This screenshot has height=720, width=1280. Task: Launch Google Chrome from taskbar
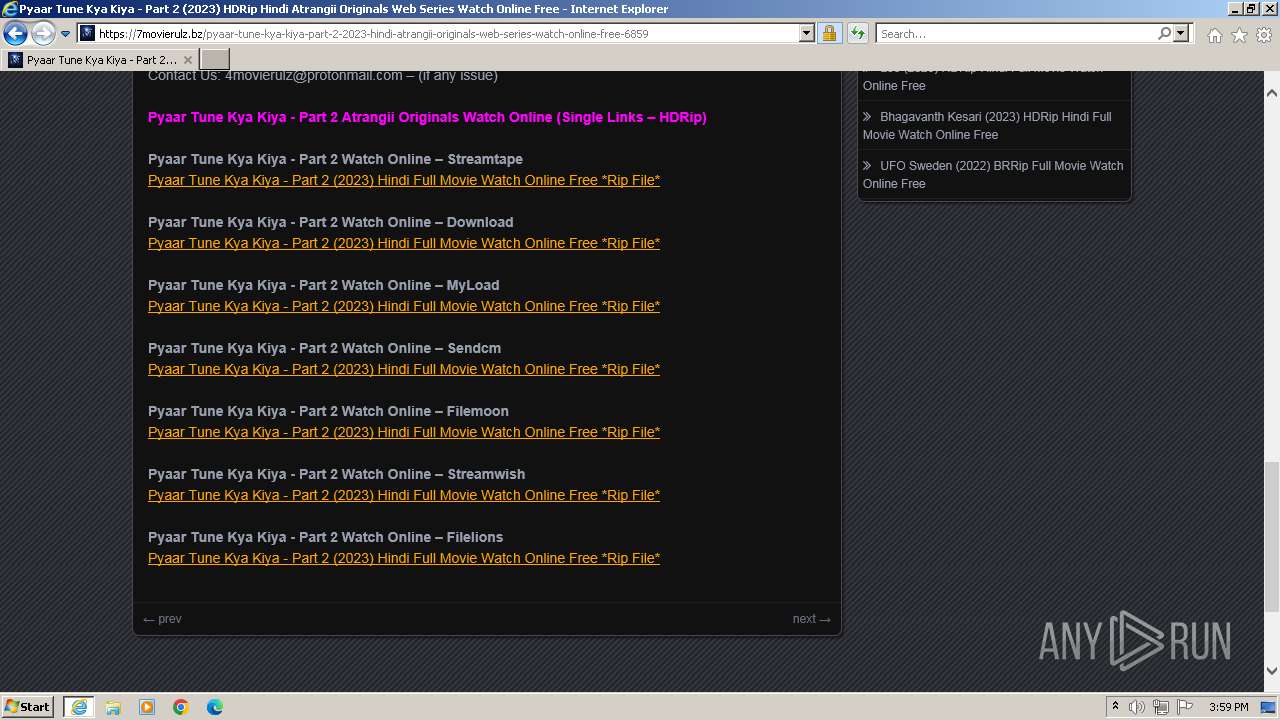point(181,707)
